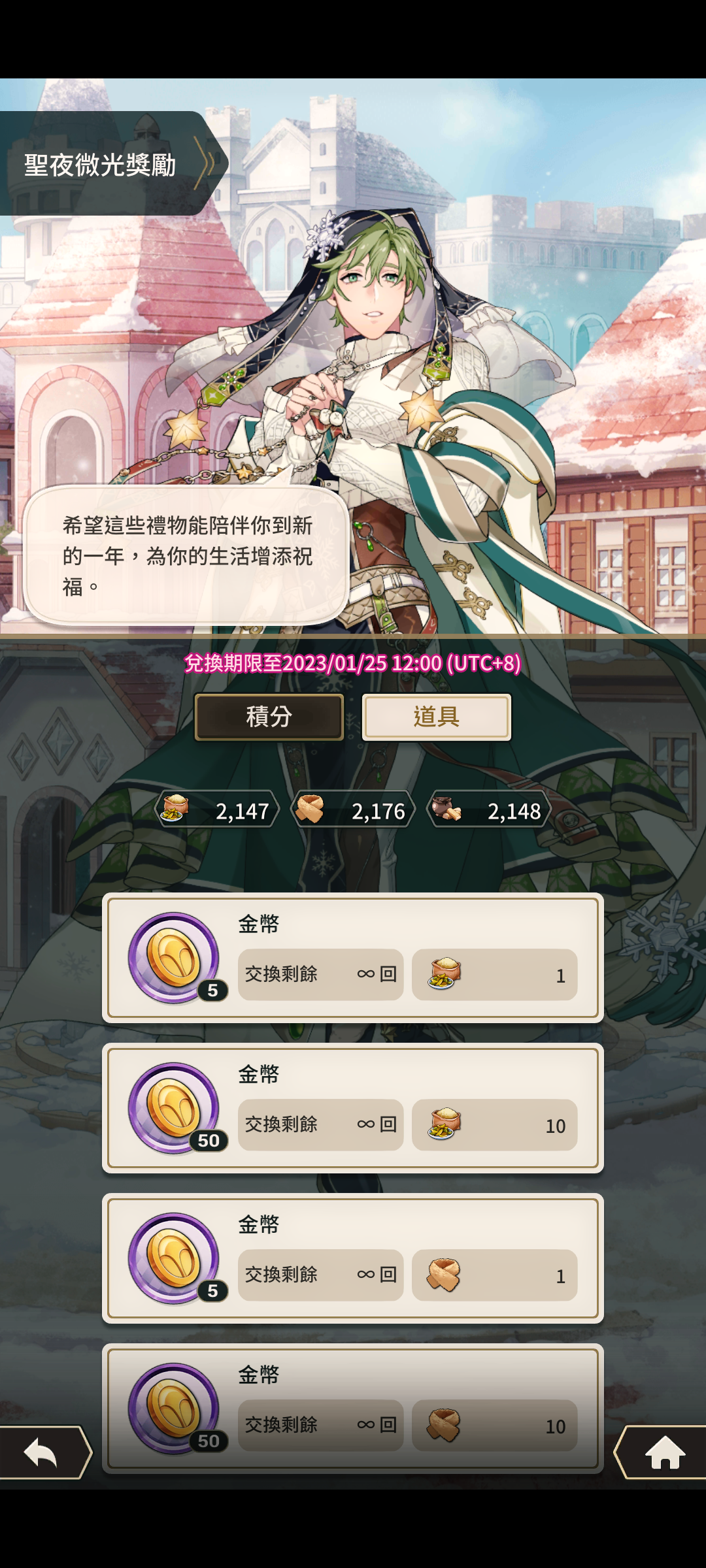This screenshot has height=1568, width=706.
Task: Switch to the 積分 tab
Action: point(269,717)
